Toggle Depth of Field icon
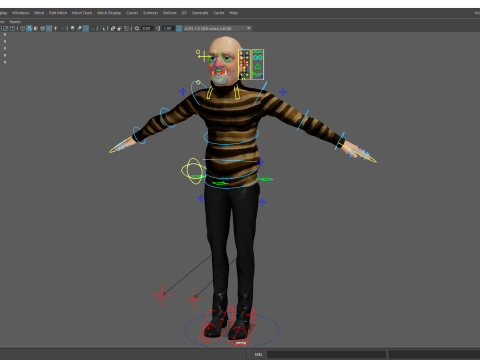 (x=92, y=29)
